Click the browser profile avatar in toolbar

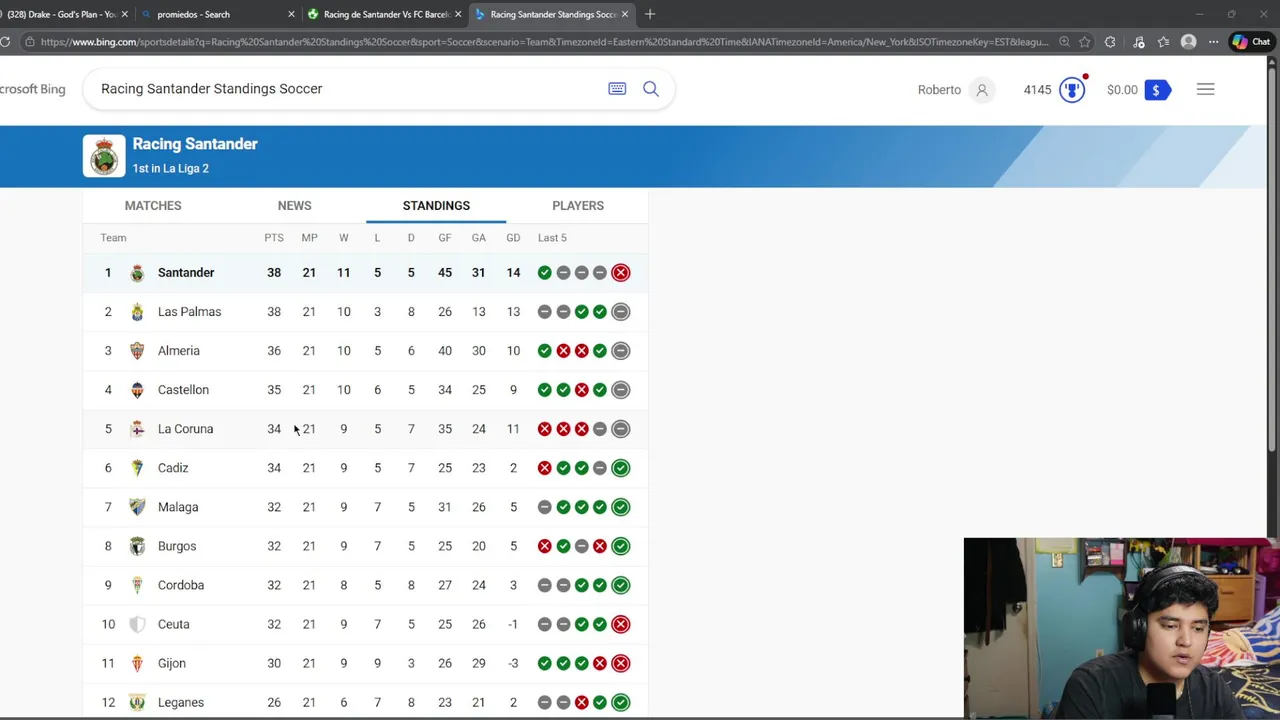[1188, 42]
